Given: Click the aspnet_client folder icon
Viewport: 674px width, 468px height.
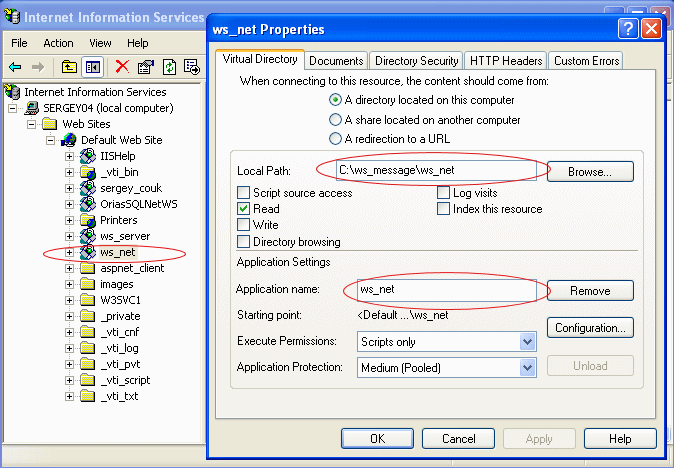Looking at the screenshot, I should pos(88,269).
